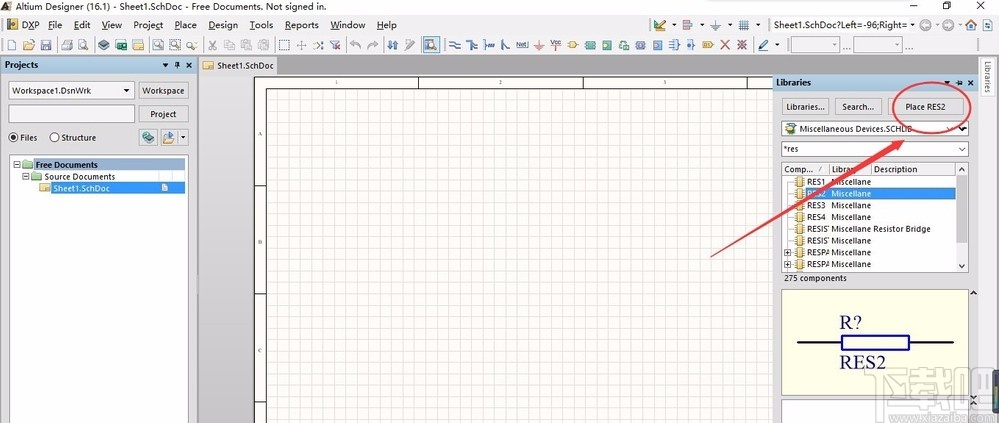Click the Search... button
This screenshot has height=423, width=999.
[x=858, y=107]
